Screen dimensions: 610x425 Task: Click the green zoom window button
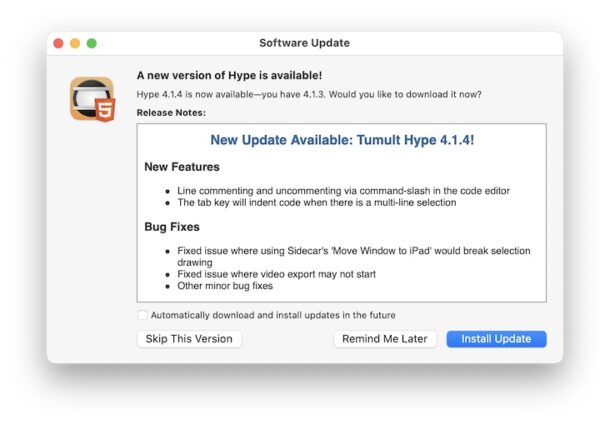[92, 43]
